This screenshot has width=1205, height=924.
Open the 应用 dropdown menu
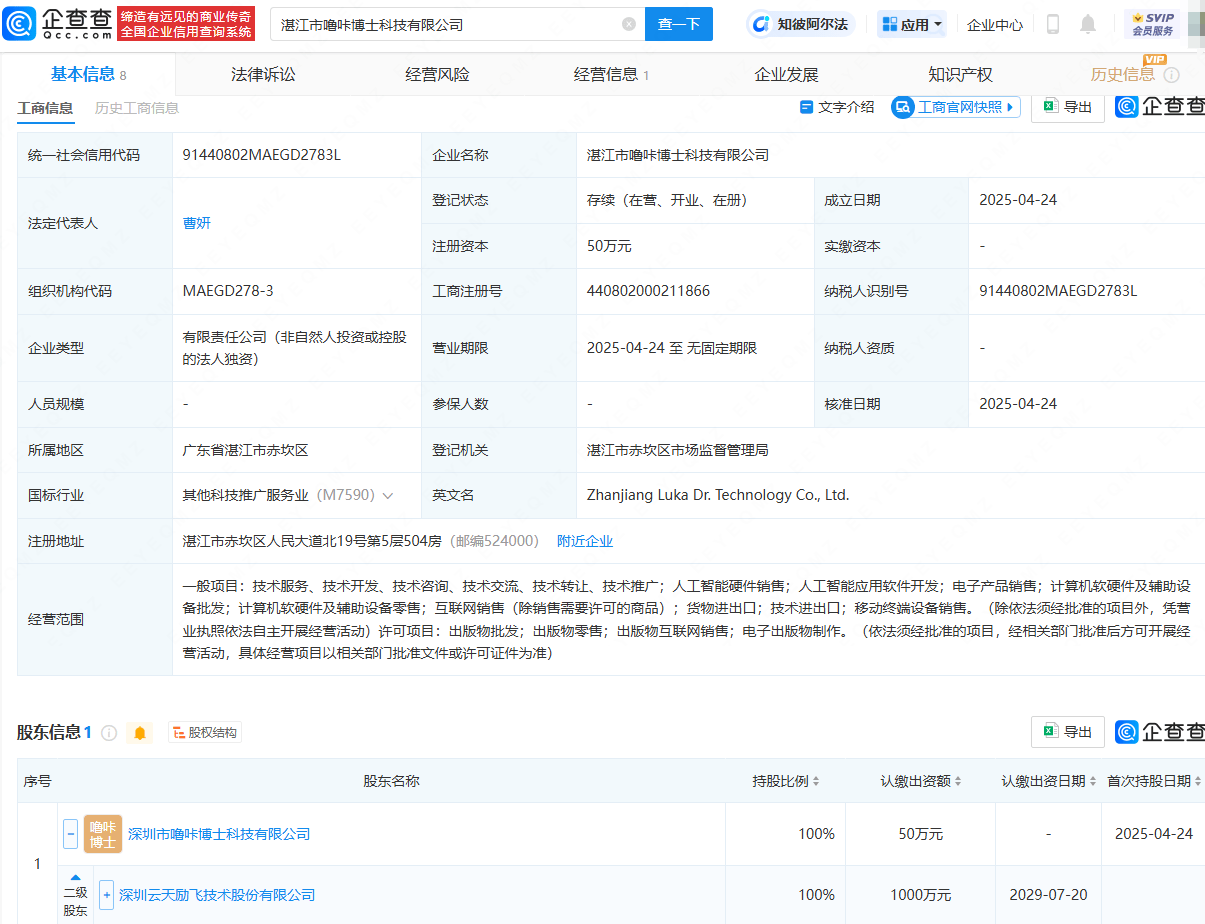[x=912, y=24]
